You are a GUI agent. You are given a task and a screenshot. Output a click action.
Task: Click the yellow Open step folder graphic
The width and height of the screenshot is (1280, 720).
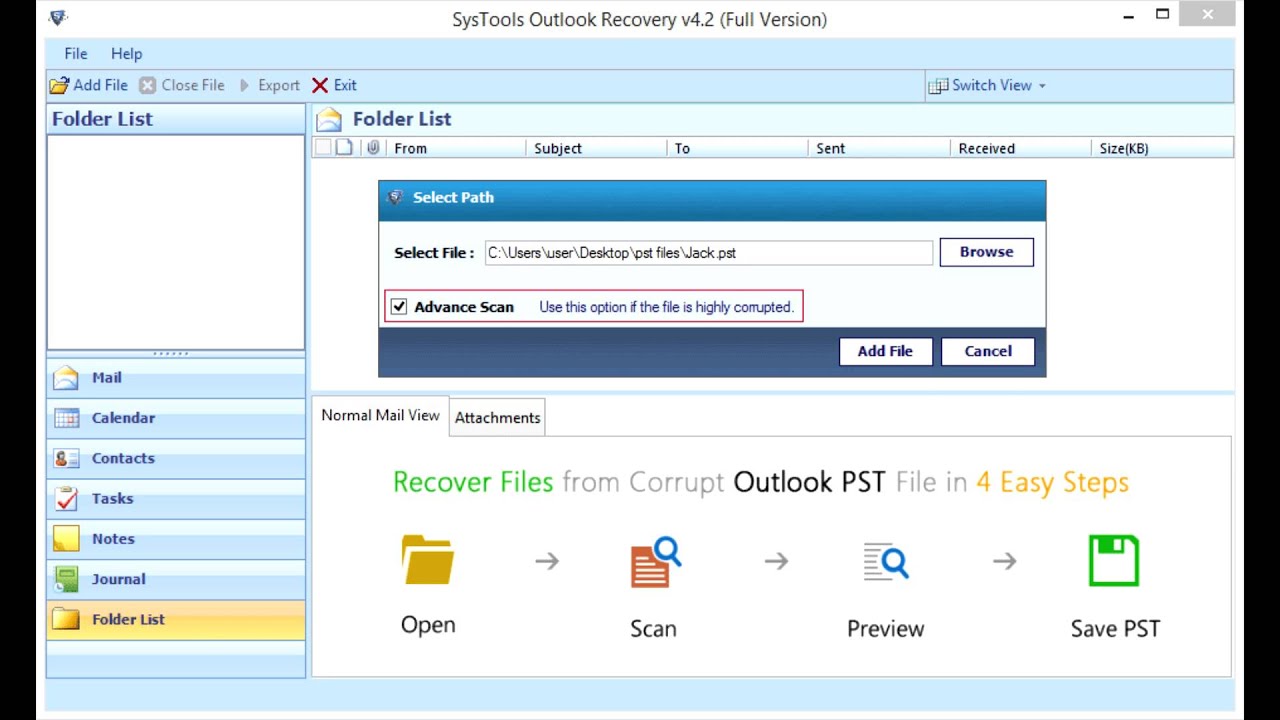point(428,560)
